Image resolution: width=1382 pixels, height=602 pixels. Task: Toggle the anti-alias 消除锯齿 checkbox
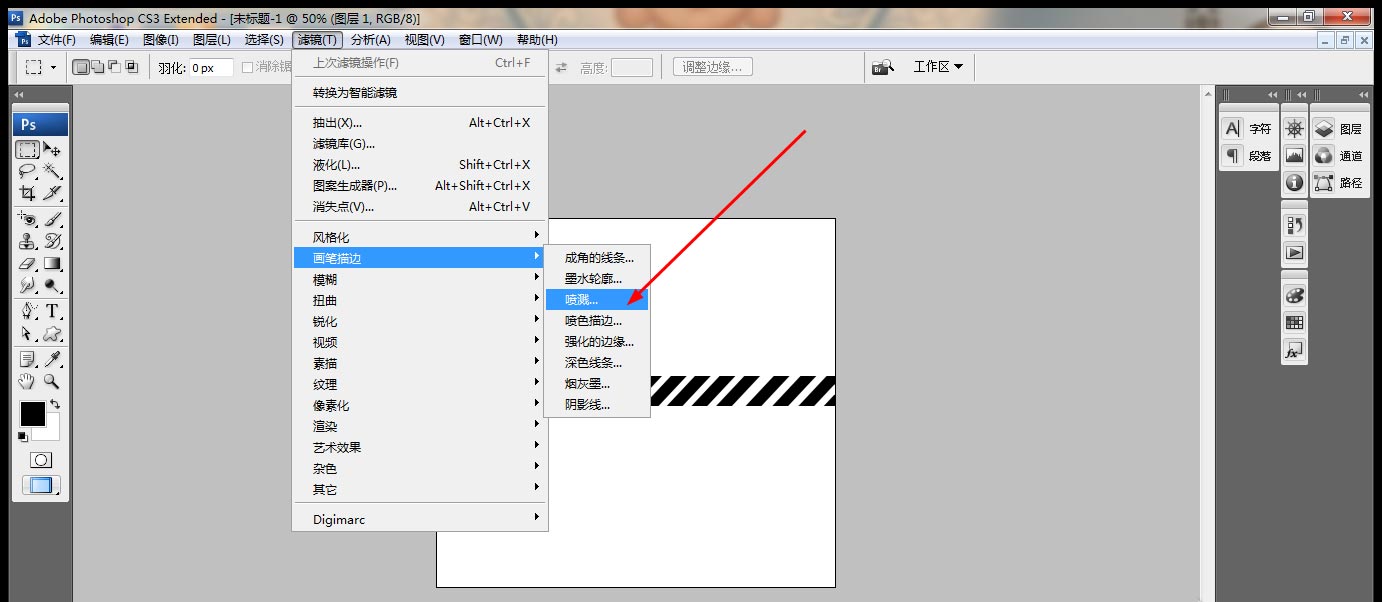pyautogui.click(x=248, y=67)
